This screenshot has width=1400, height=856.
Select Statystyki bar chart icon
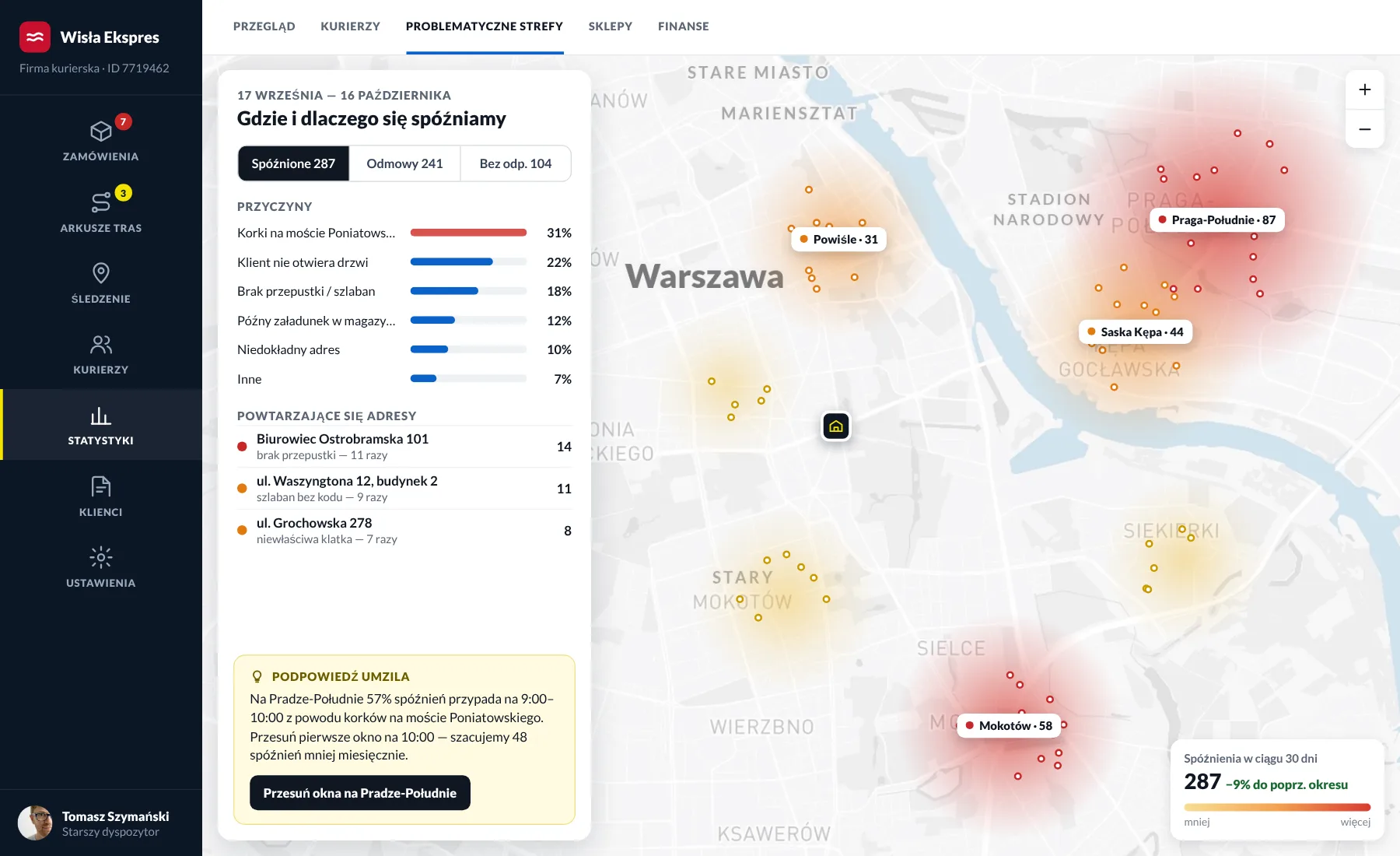coord(101,416)
